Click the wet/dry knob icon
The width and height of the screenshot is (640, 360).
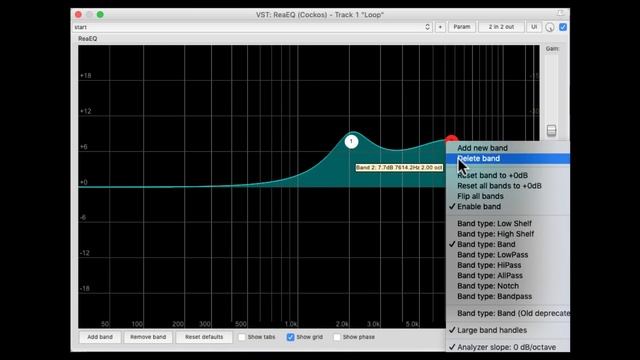coord(550,27)
